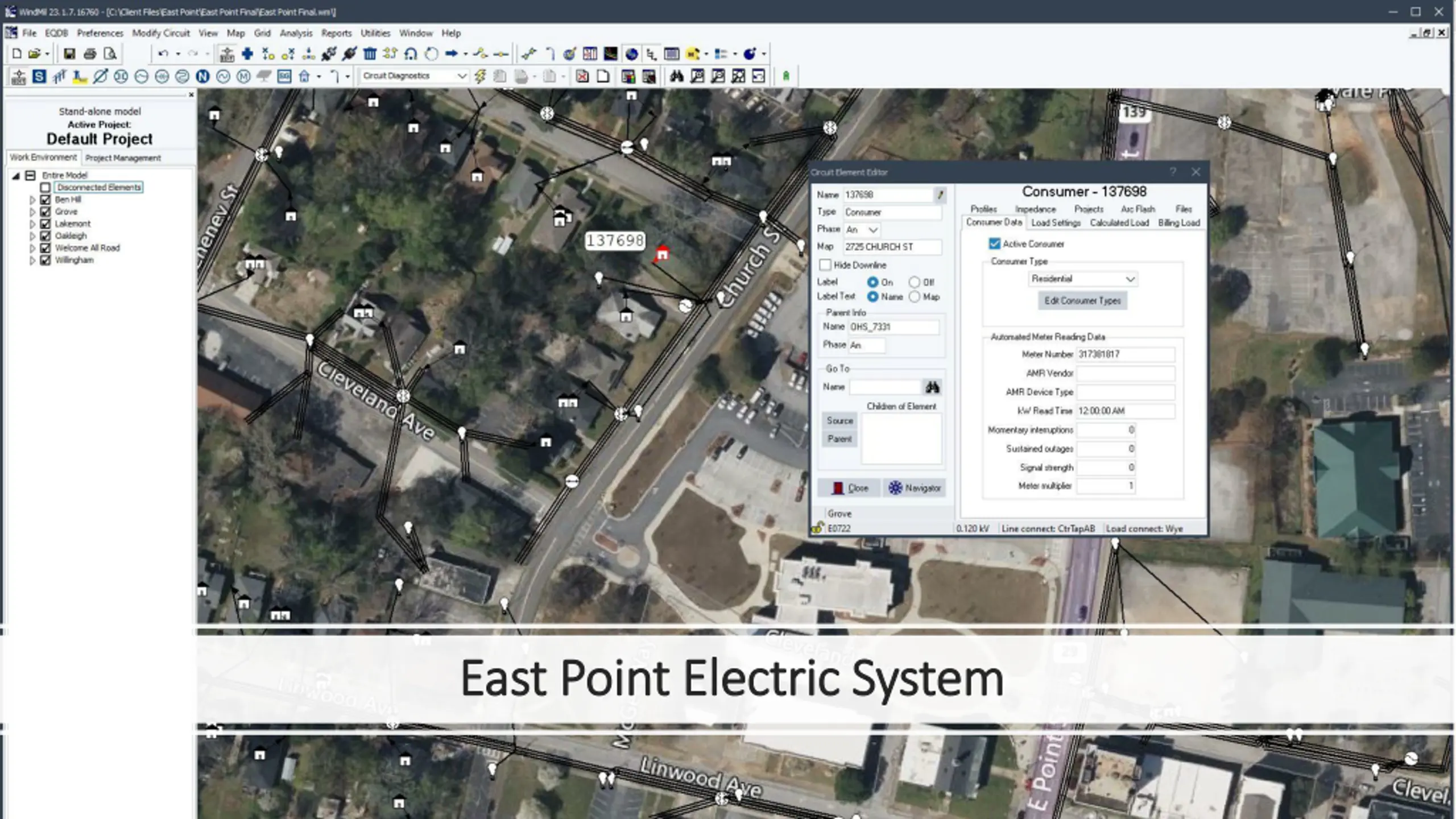Switch to the Project Management tab

pos(123,158)
